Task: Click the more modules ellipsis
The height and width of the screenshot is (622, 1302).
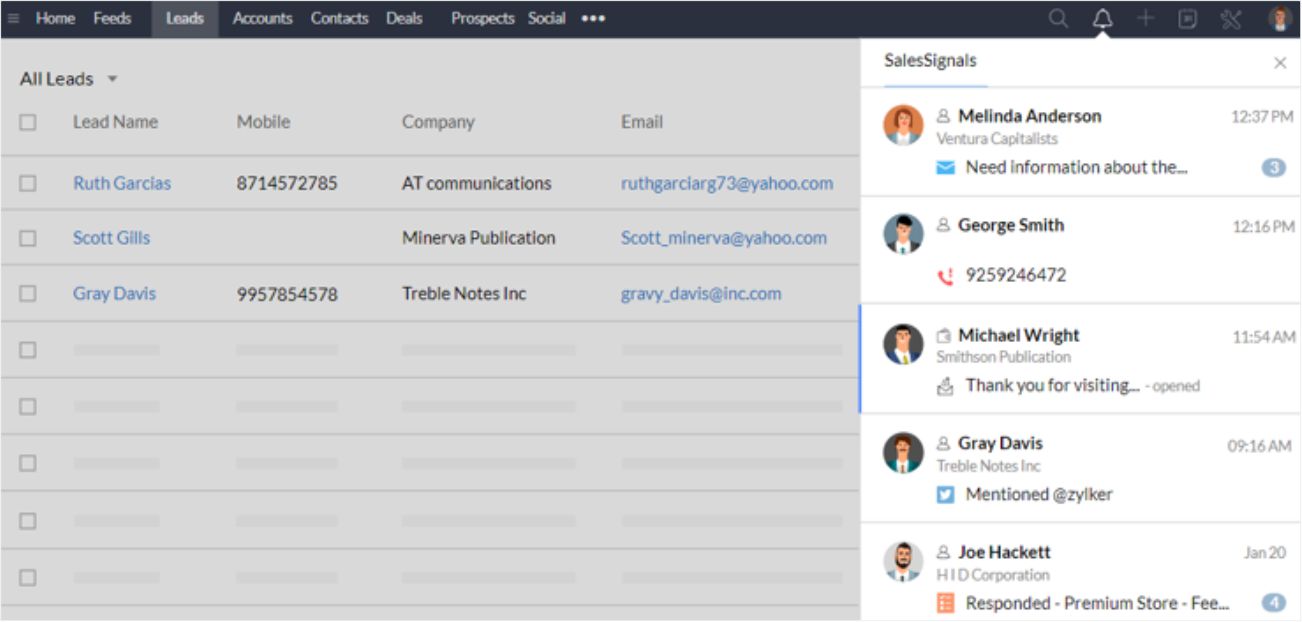Action: tap(593, 18)
